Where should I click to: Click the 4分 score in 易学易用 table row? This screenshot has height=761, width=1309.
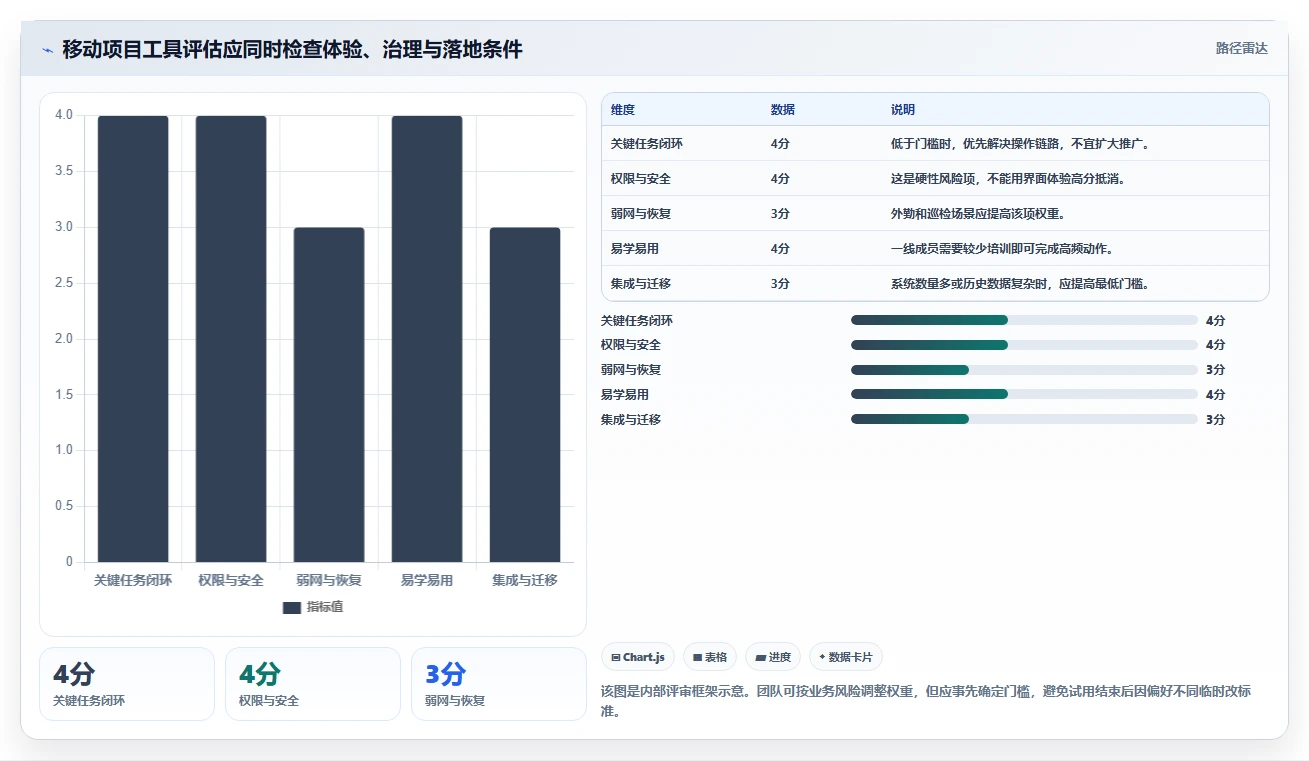tap(780, 249)
